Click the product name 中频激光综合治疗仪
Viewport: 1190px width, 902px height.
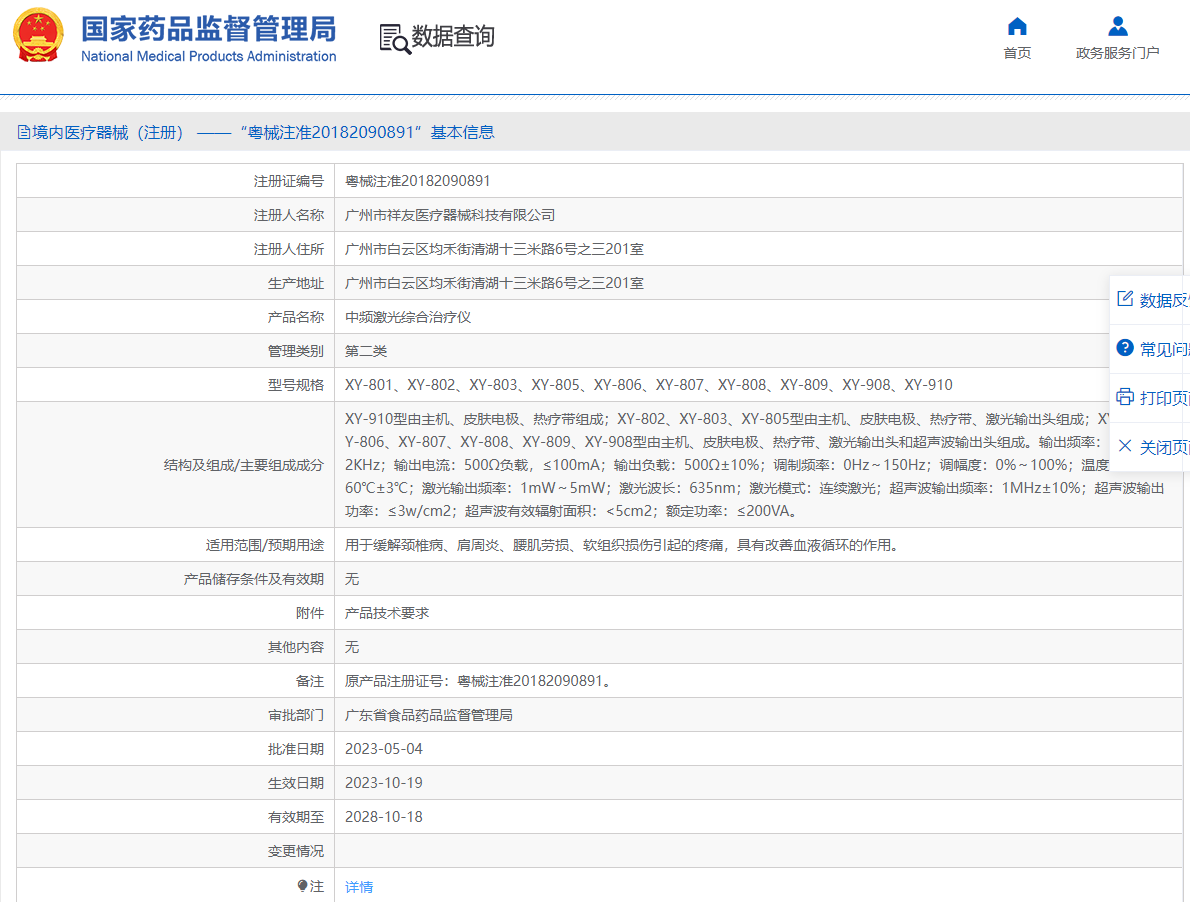click(x=408, y=317)
